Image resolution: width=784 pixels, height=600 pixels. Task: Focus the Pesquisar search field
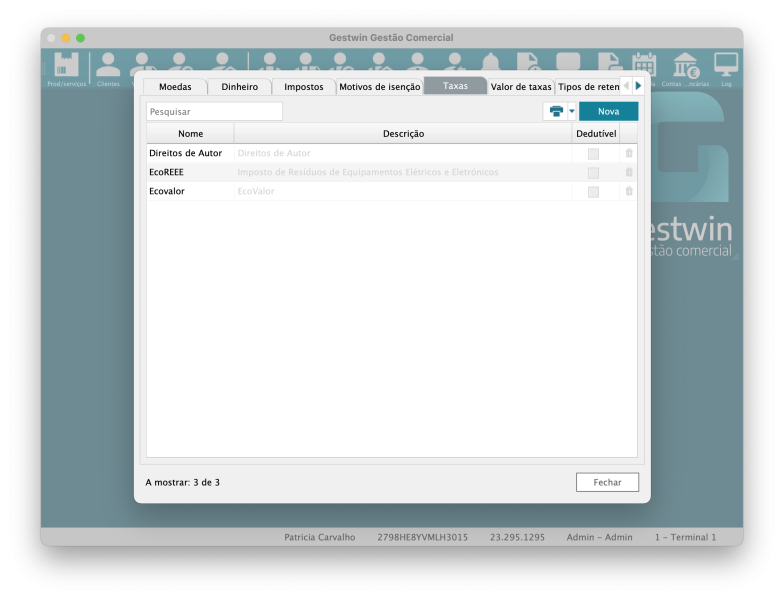point(214,112)
